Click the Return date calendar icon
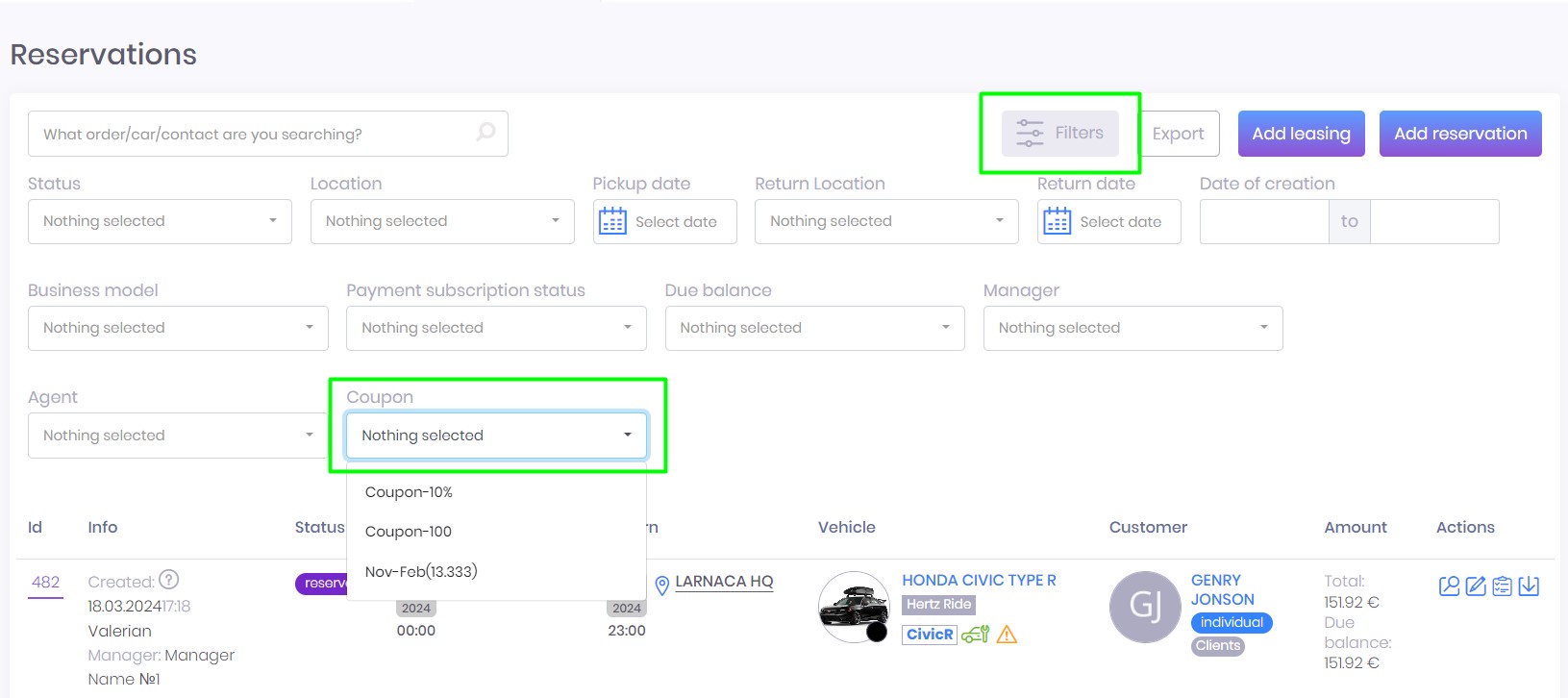This screenshot has height=698, width=1568. tap(1057, 221)
